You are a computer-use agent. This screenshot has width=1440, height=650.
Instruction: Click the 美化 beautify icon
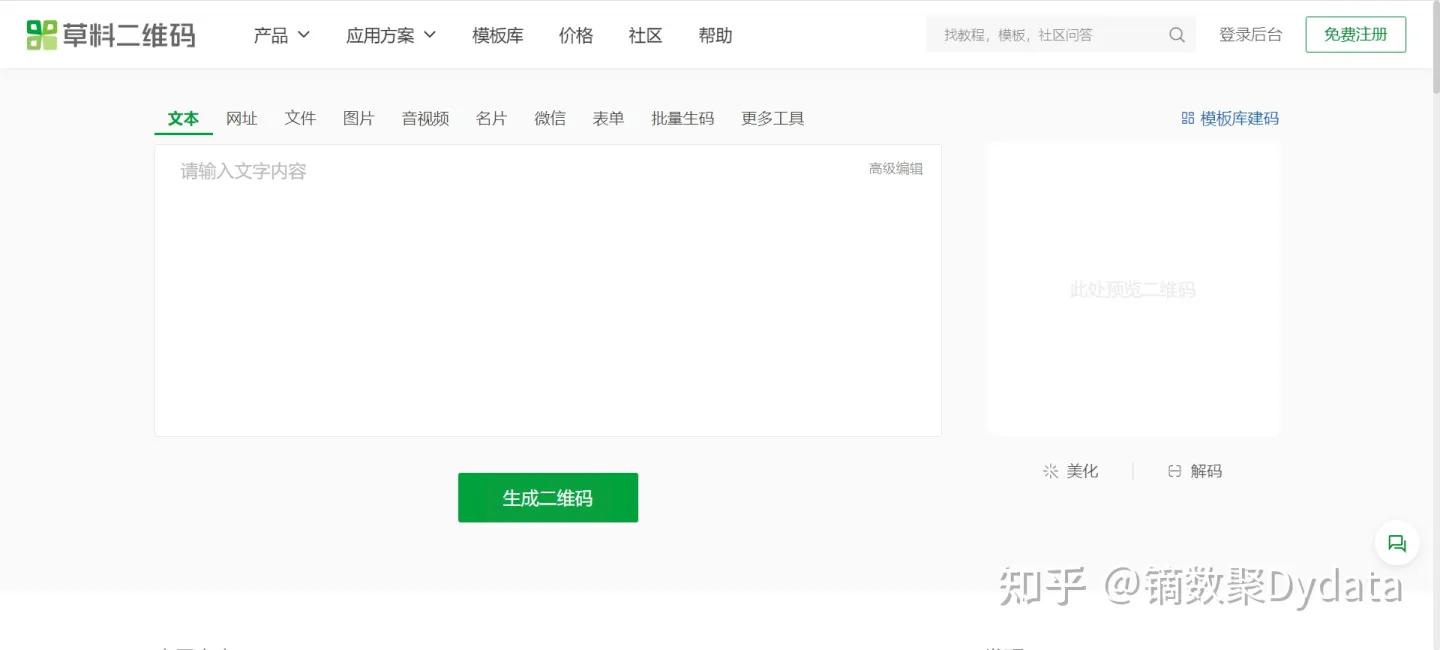[1048, 470]
